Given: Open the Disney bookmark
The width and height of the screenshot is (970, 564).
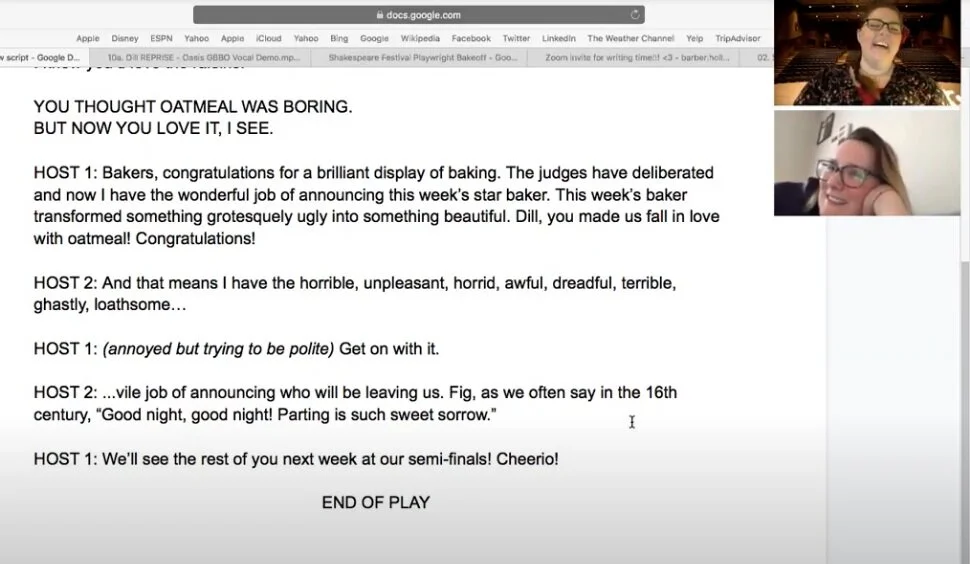Looking at the screenshot, I should click(x=125, y=38).
